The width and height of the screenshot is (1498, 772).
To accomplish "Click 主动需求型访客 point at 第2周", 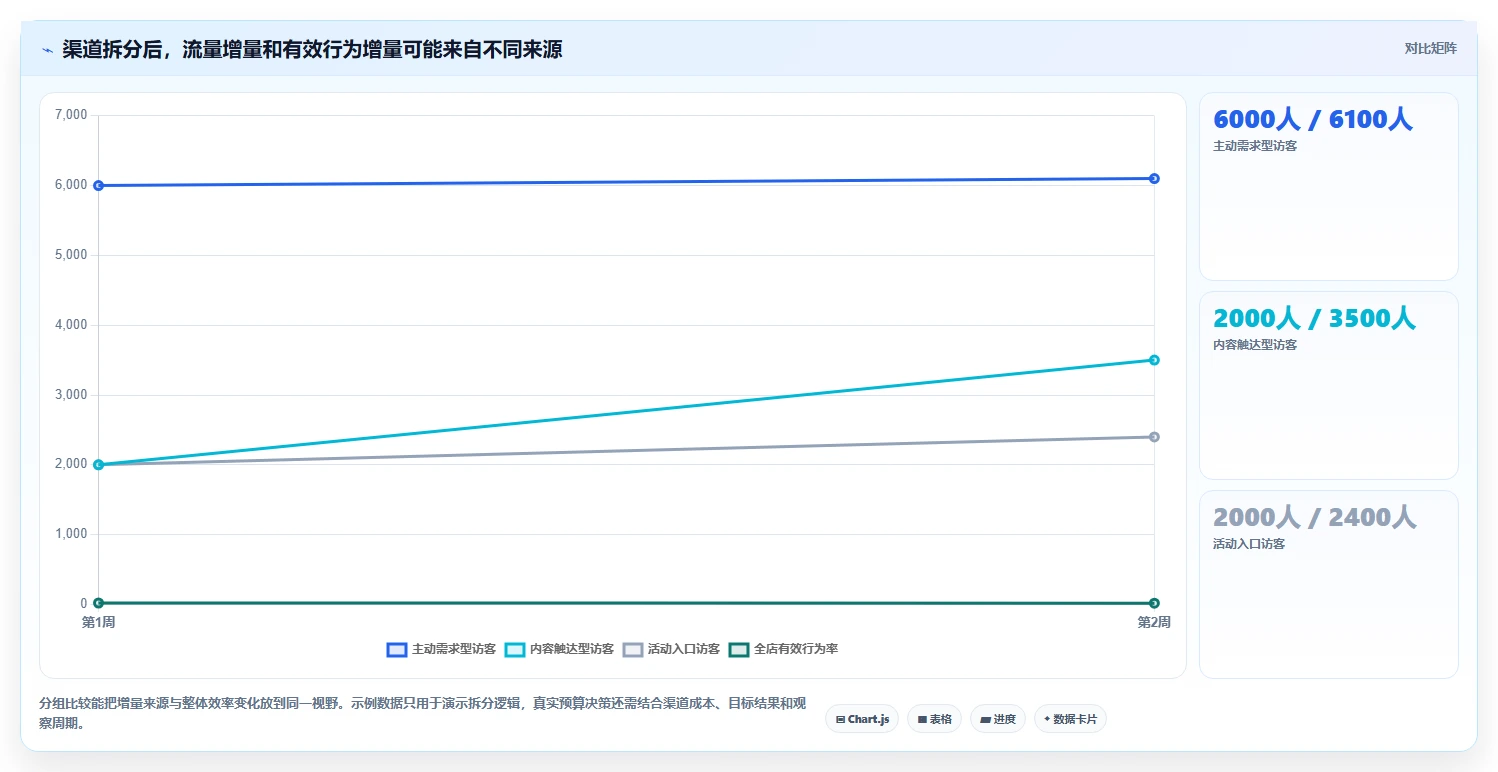I will pyautogui.click(x=1154, y=178).
